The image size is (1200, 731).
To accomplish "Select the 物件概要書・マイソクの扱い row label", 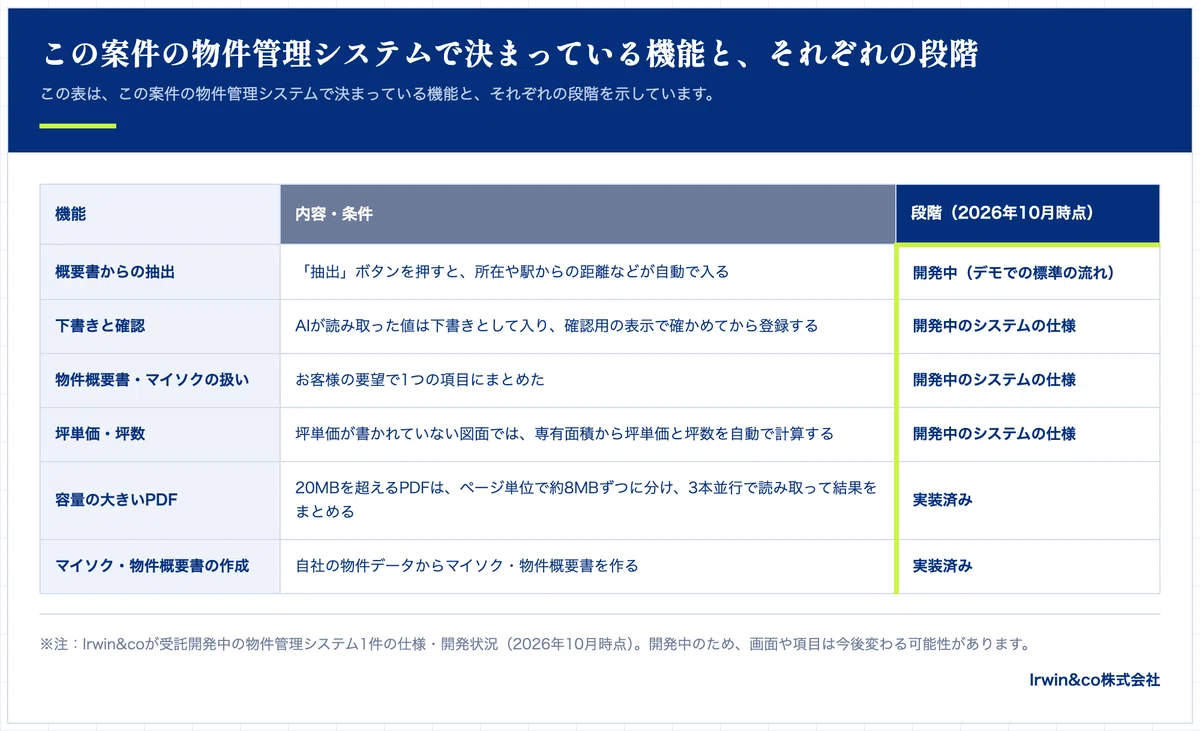I will 152,380.
